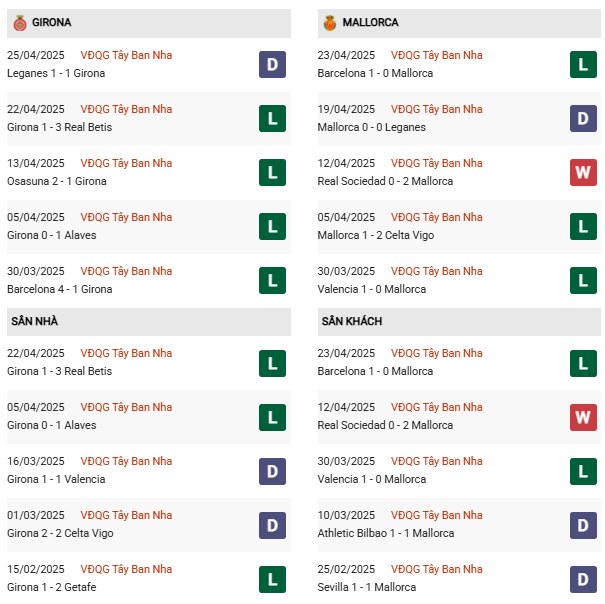Viewport: 605px width, 604px height.
Task: Click the L badge for Girona 1-2 Getafe
Action: point(272,579)
